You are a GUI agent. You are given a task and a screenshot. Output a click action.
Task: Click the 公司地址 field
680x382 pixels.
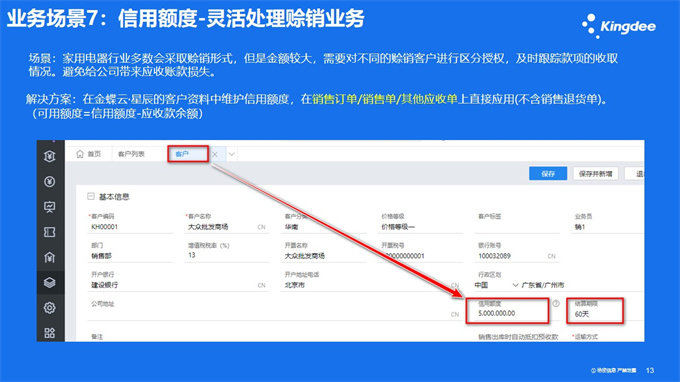click(274, 314)
